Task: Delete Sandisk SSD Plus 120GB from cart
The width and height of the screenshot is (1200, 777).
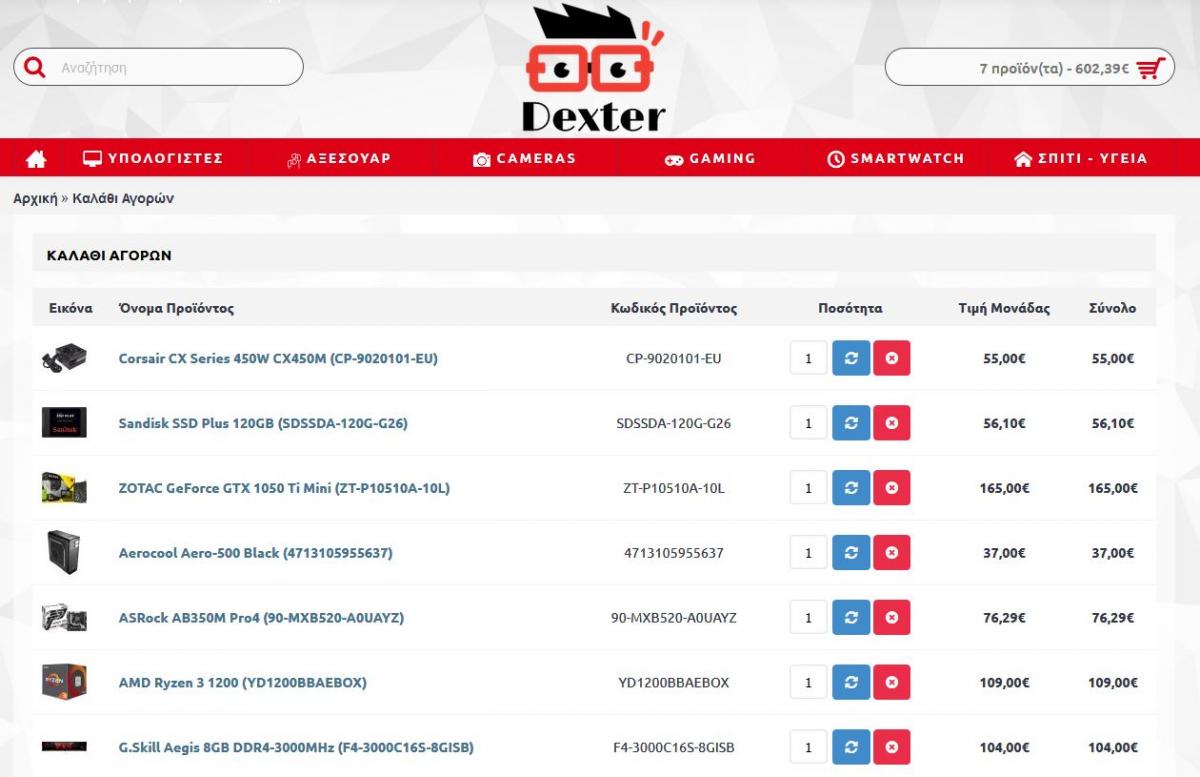Action: pyautogui.click(x=891, y=423)
